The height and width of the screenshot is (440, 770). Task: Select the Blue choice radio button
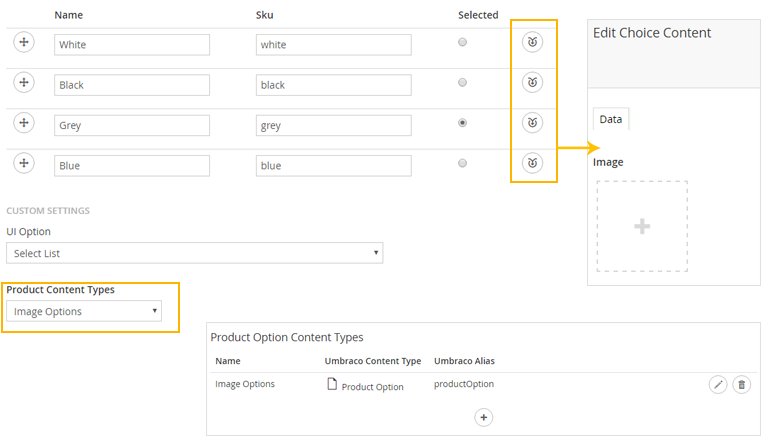pos(462,163)
